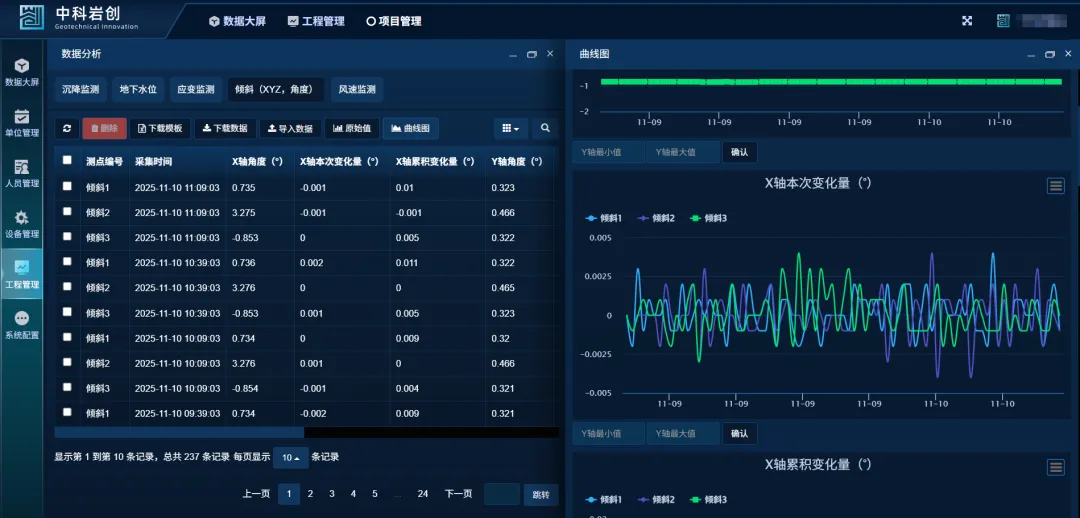Expand the column view grid dropdown

pos(510,128)
